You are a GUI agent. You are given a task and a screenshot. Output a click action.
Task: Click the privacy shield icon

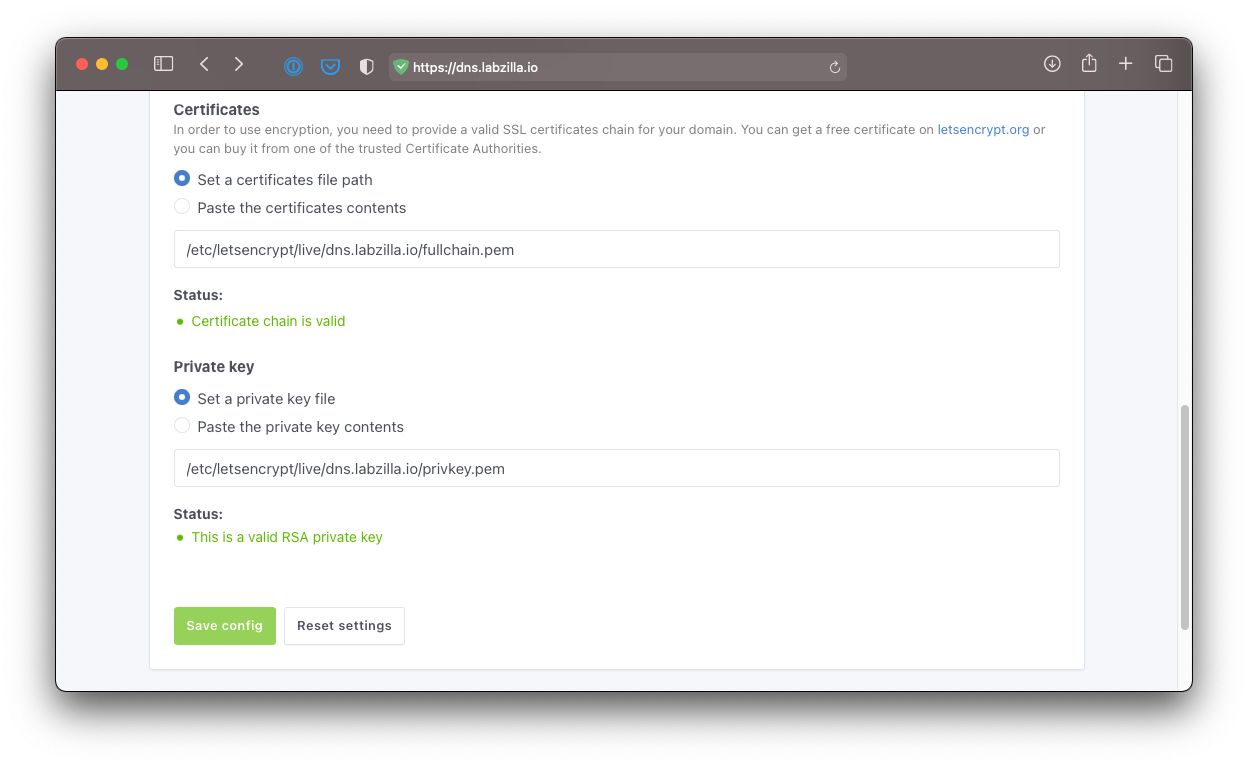pos(367,67)
